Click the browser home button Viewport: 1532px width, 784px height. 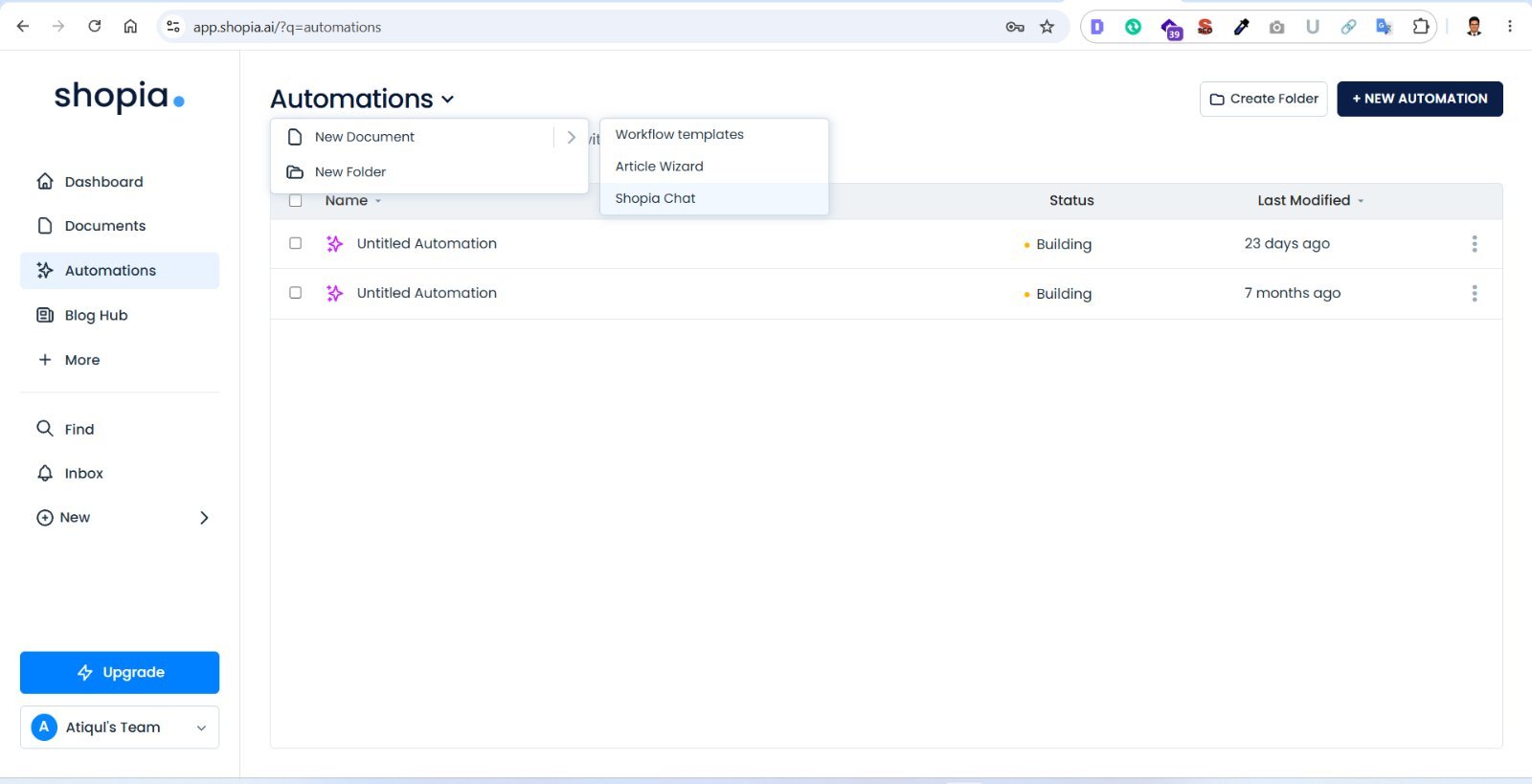[x=130, y=27]
